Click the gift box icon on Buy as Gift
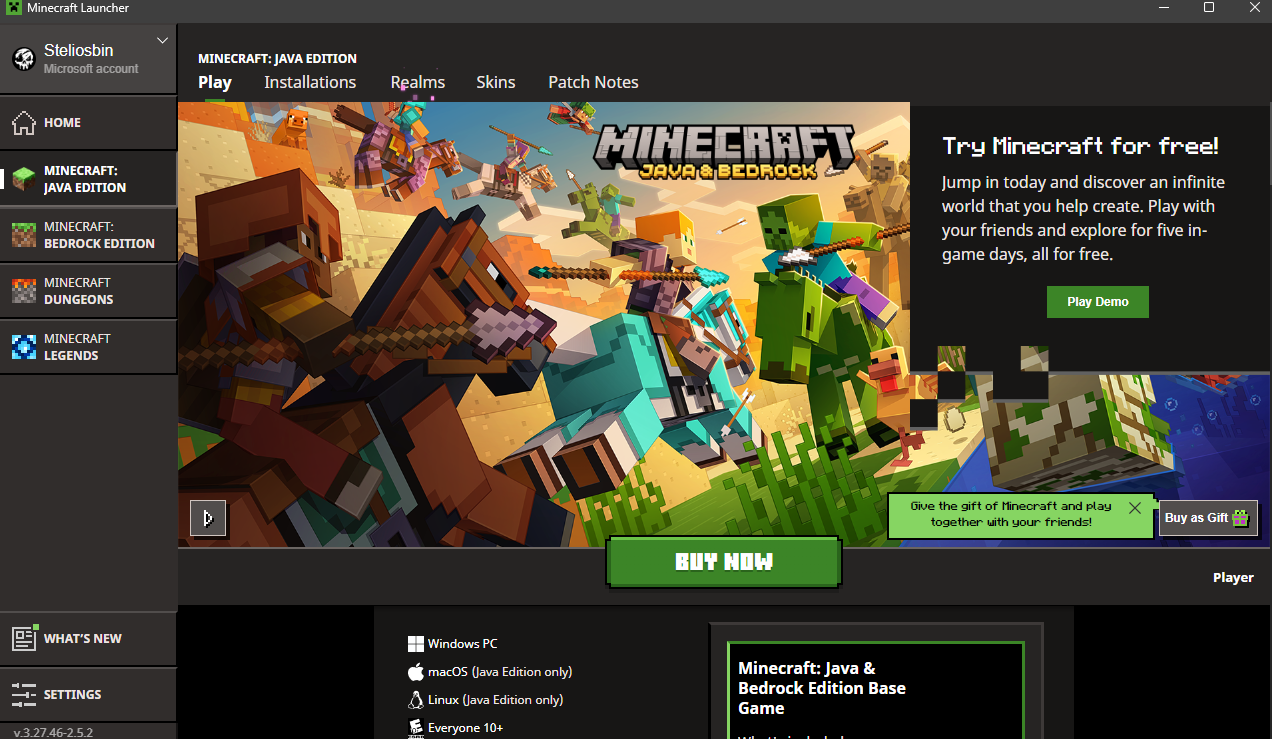This screenshot has height=739, width=1272. [x=1241, y=518]
